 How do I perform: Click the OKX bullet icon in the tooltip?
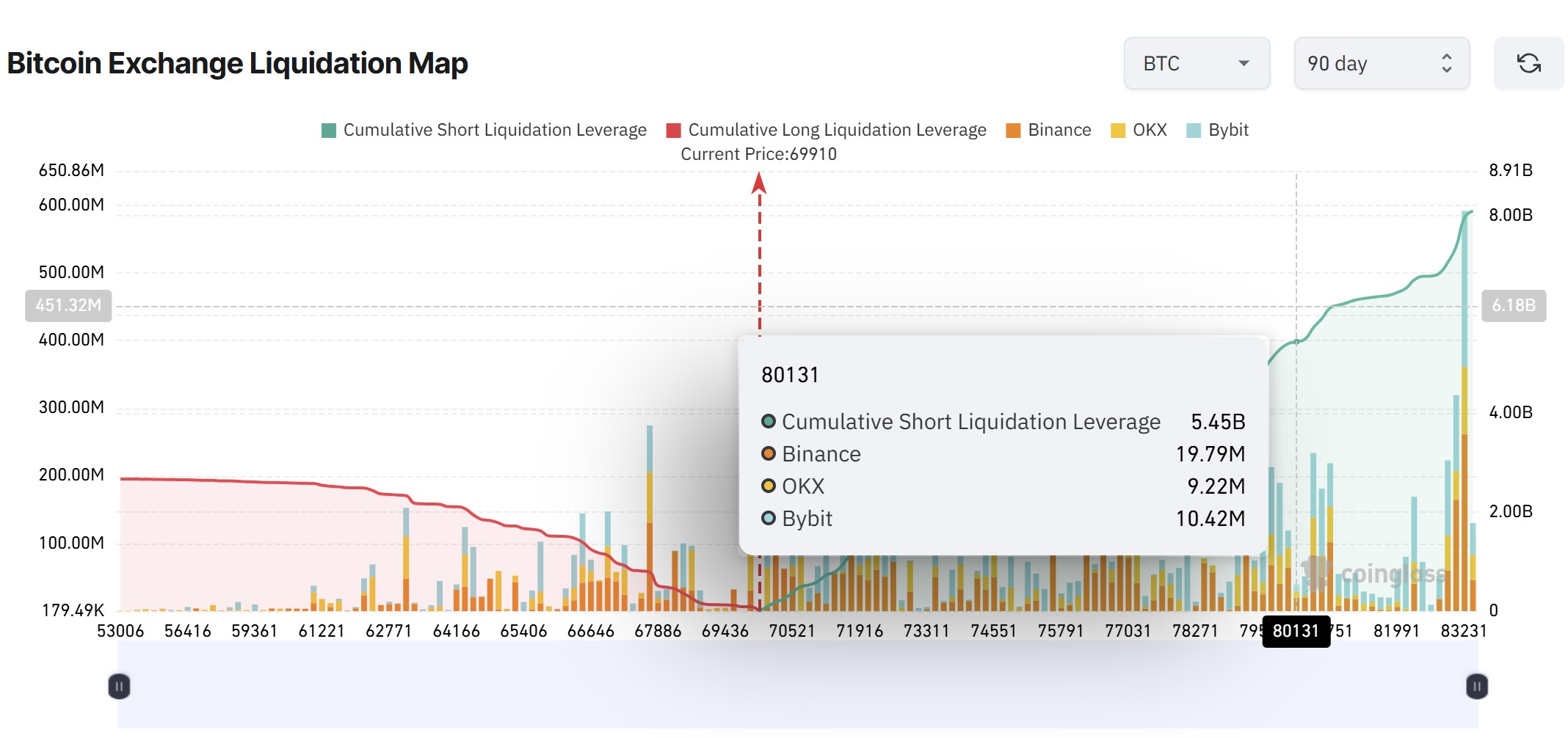(768, 486)
